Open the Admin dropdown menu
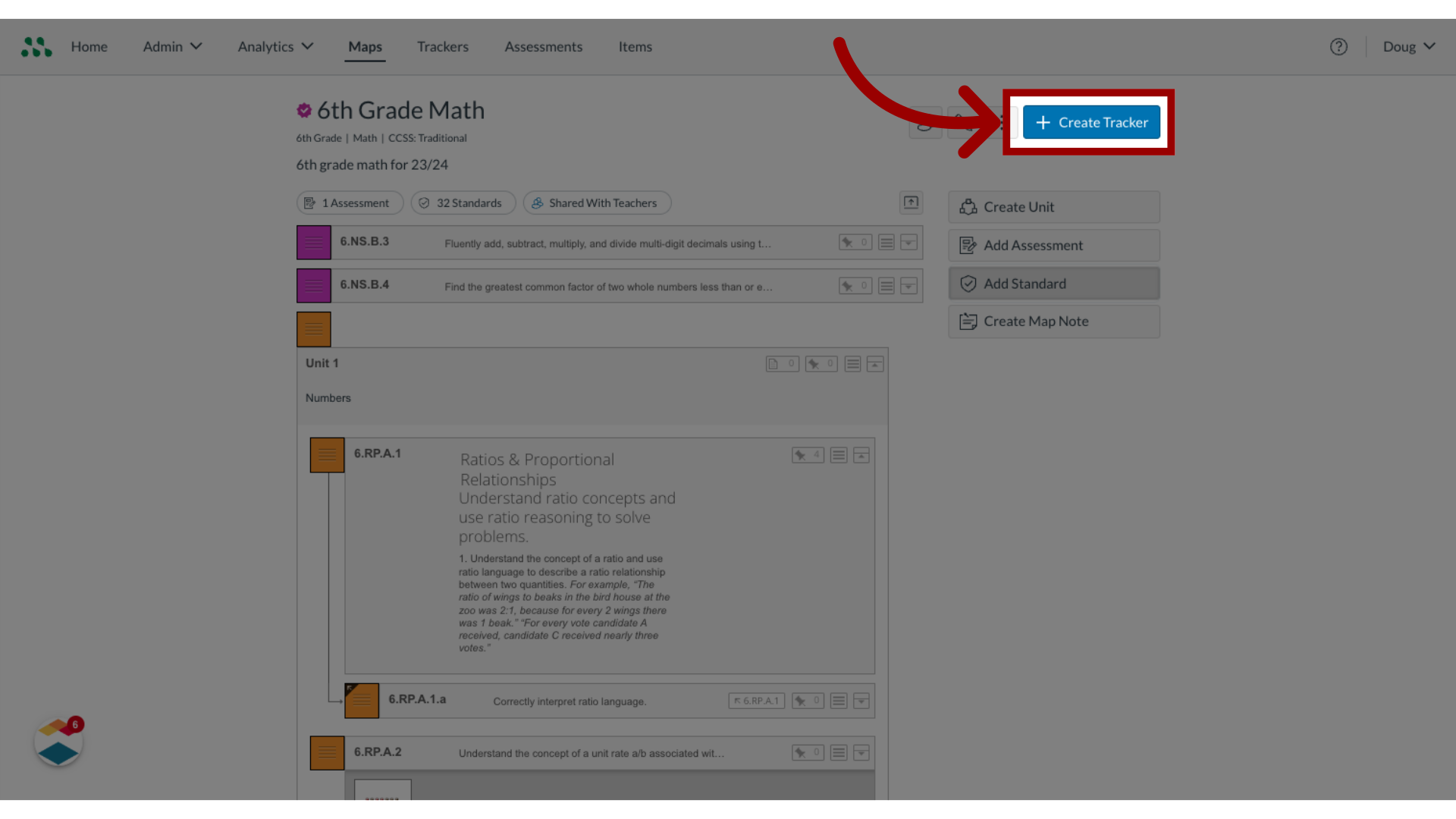1456x819 pixels. pos(172,46)
